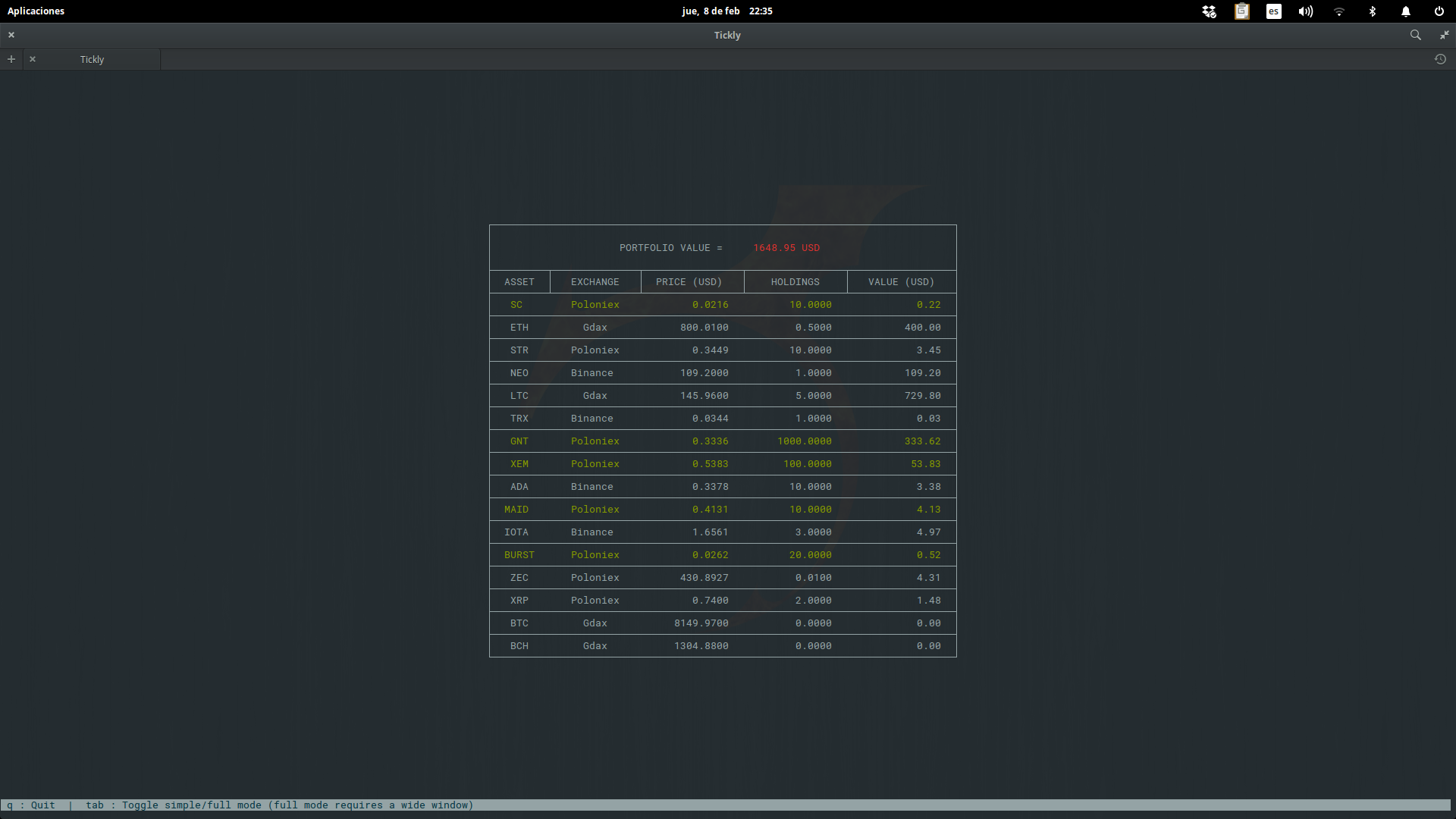Open the power session menu icon
This screenshot has width=1456, height=819.
(1439, 11)
